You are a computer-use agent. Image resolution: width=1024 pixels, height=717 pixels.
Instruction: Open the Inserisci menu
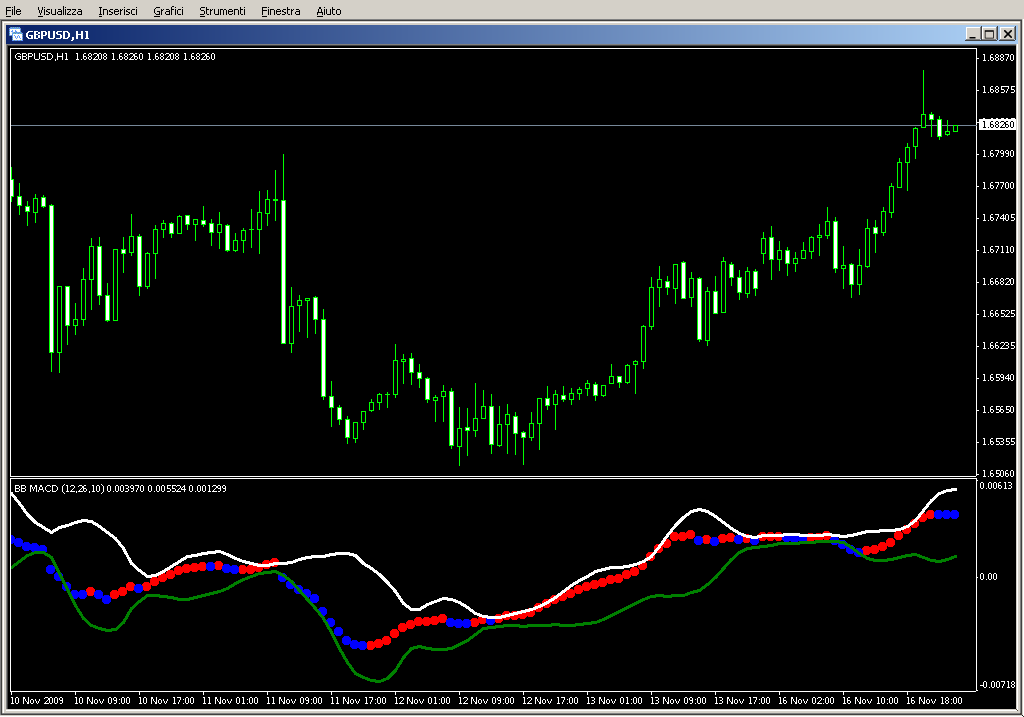(x=118, y=11)
